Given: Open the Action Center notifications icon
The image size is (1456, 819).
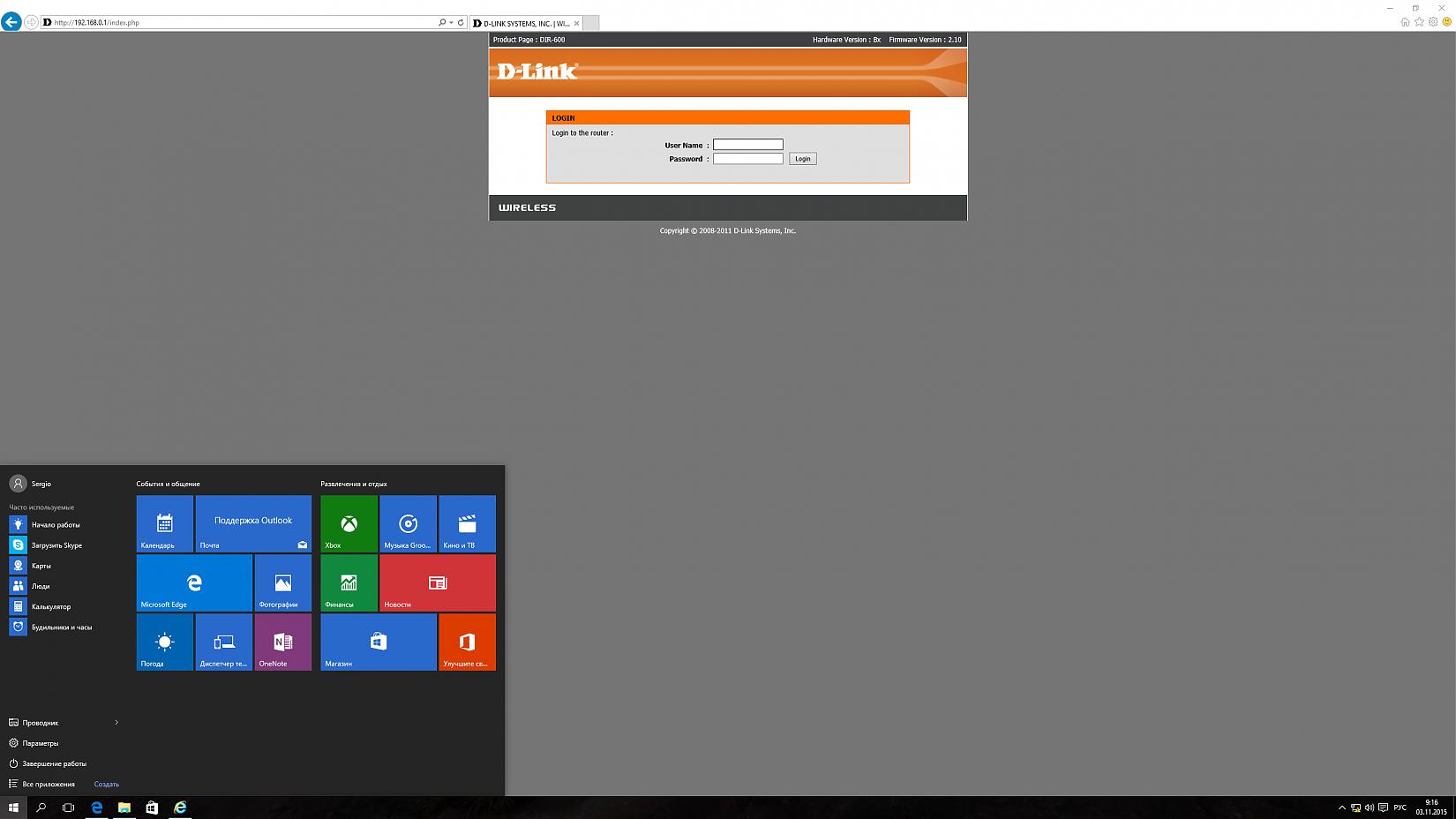Looking at the screenshot, I should click(x=1382, y=808).
